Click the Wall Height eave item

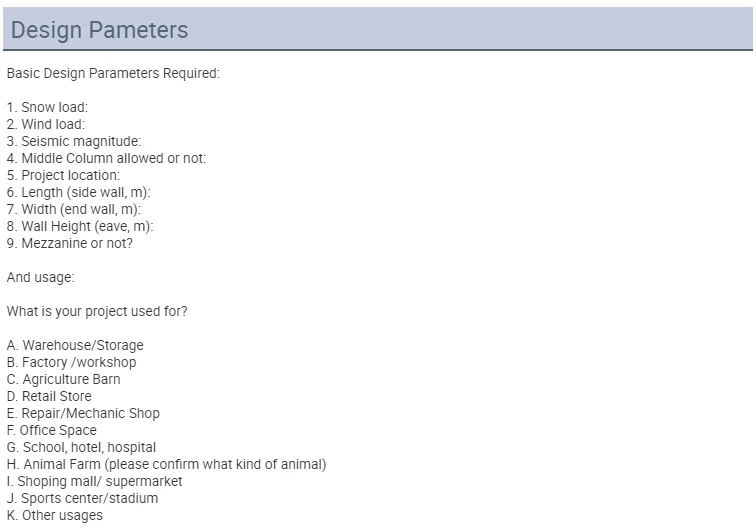point(80,226)
